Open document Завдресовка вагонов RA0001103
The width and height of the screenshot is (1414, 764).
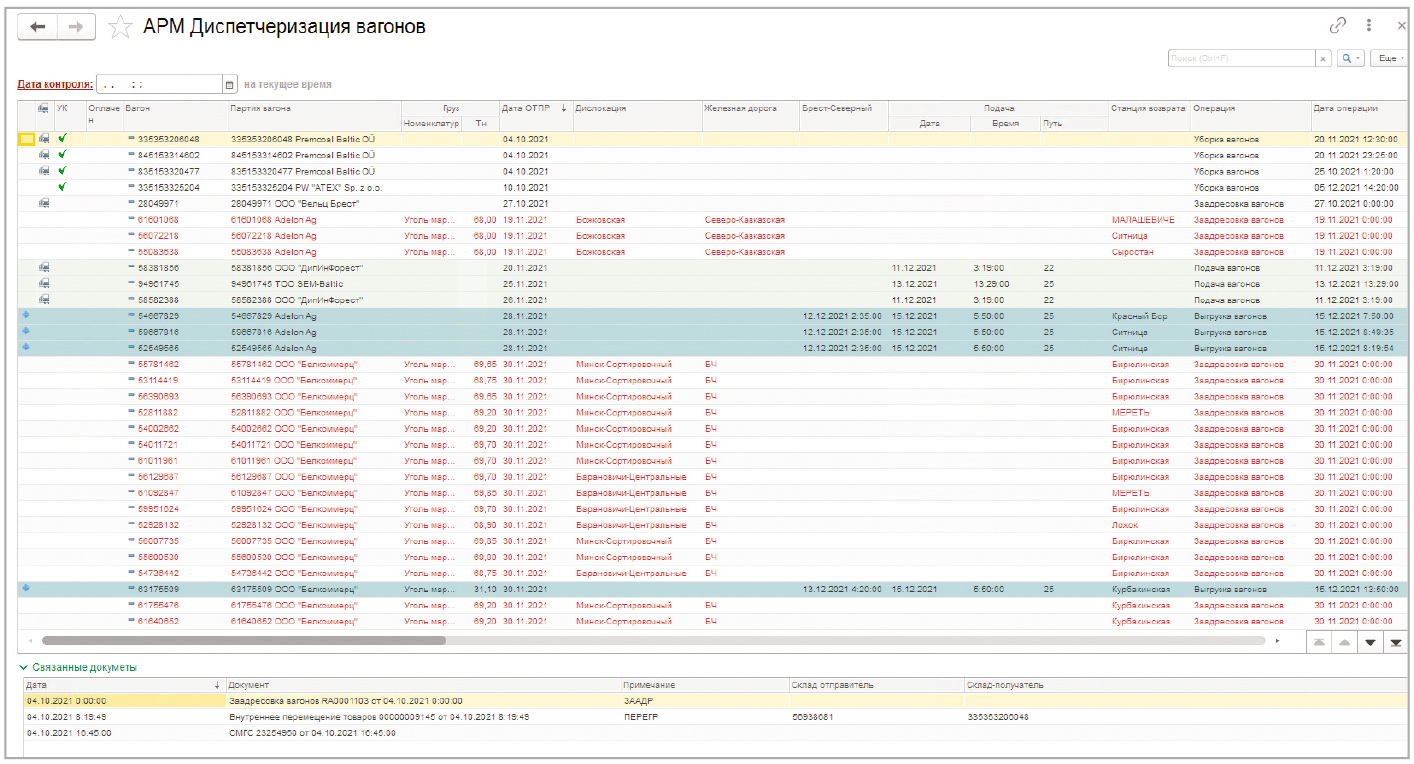(345, 701)
